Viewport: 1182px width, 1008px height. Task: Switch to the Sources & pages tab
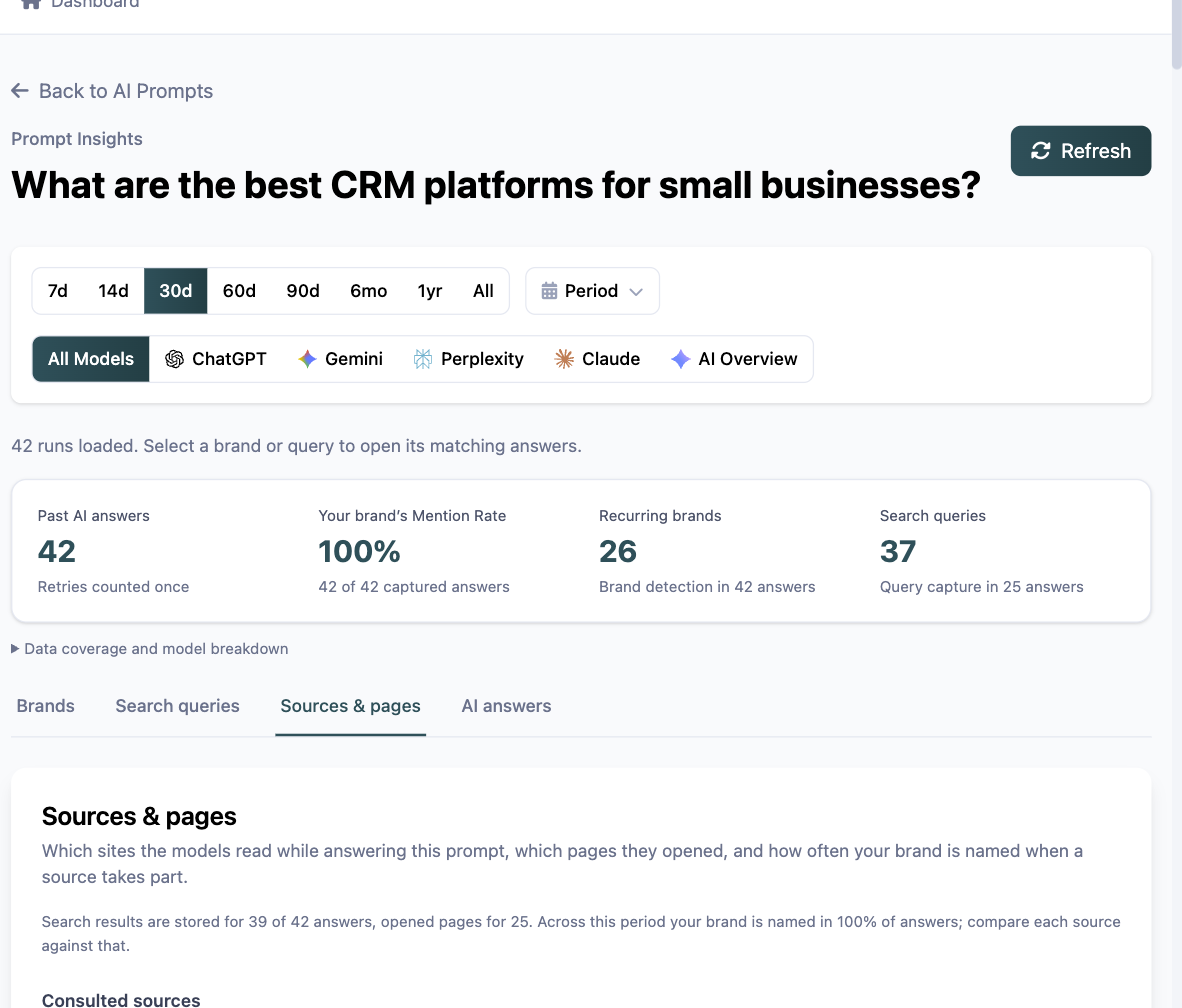(x=351, y=706)
